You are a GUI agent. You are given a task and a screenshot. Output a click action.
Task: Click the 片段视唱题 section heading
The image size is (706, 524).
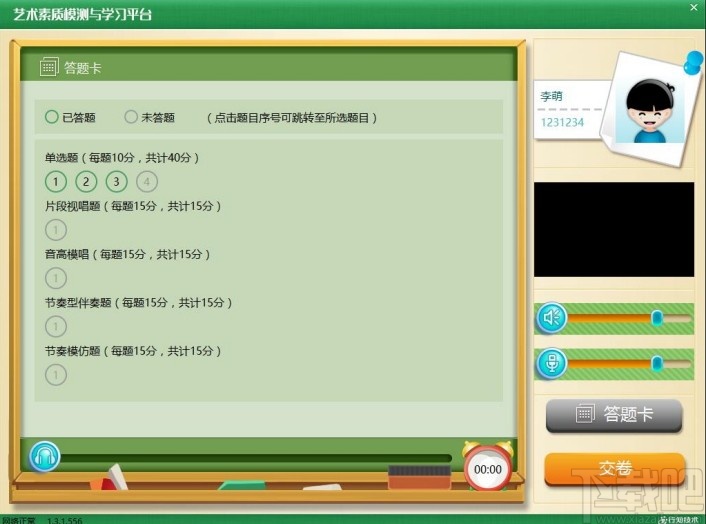click(x=133, y=206)
